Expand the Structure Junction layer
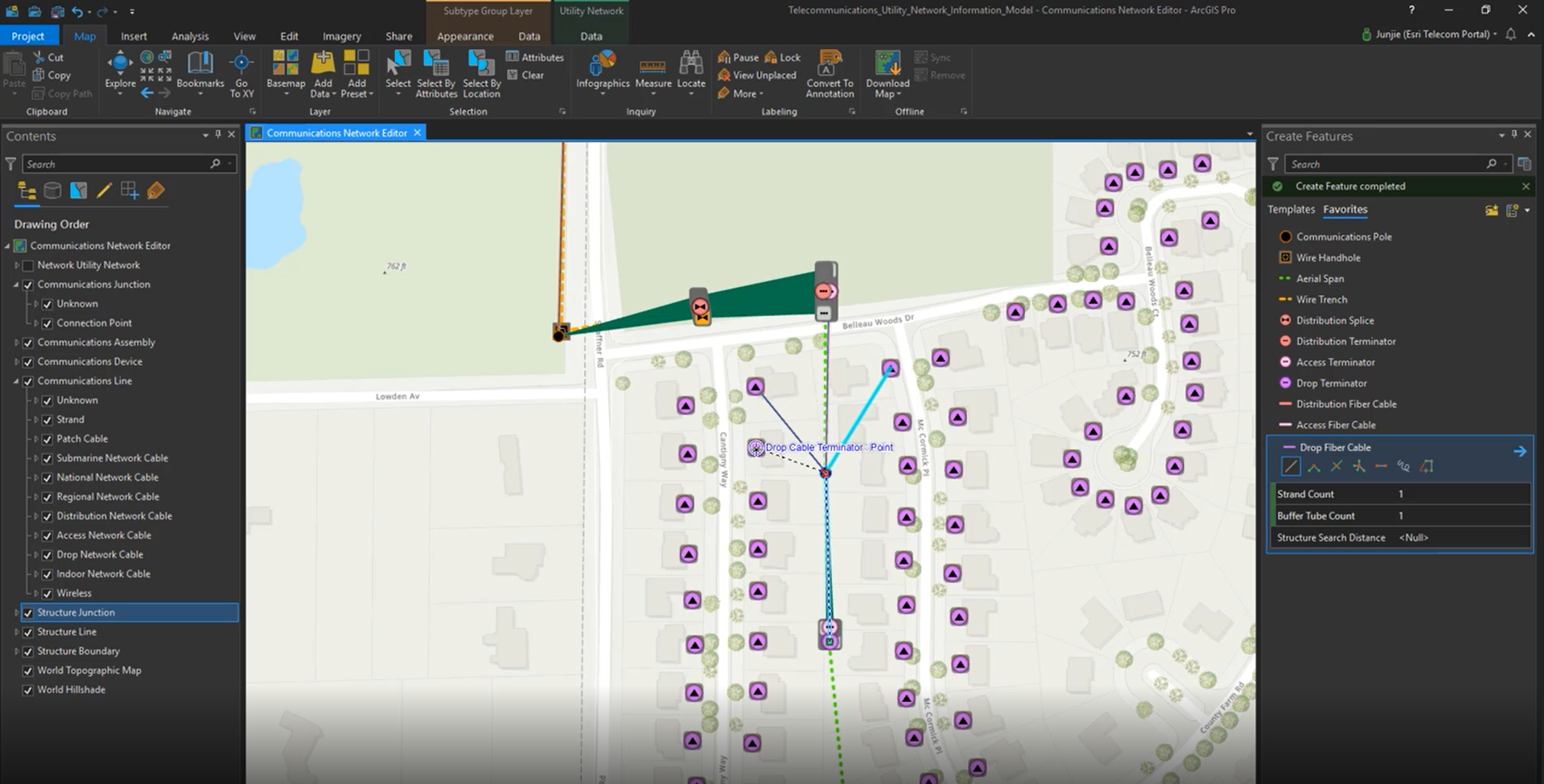The image size is (1544, 784). [x=16, y=613]
